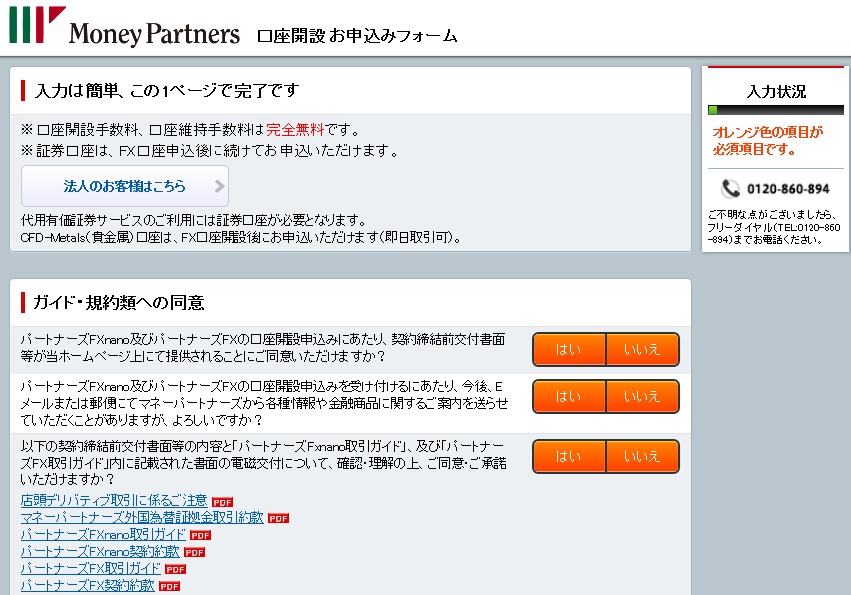This screenshot has height=595, width=851.
Task: Click PDF icon beside 外国為替証拠金取引約款
Action: (278, 518)
